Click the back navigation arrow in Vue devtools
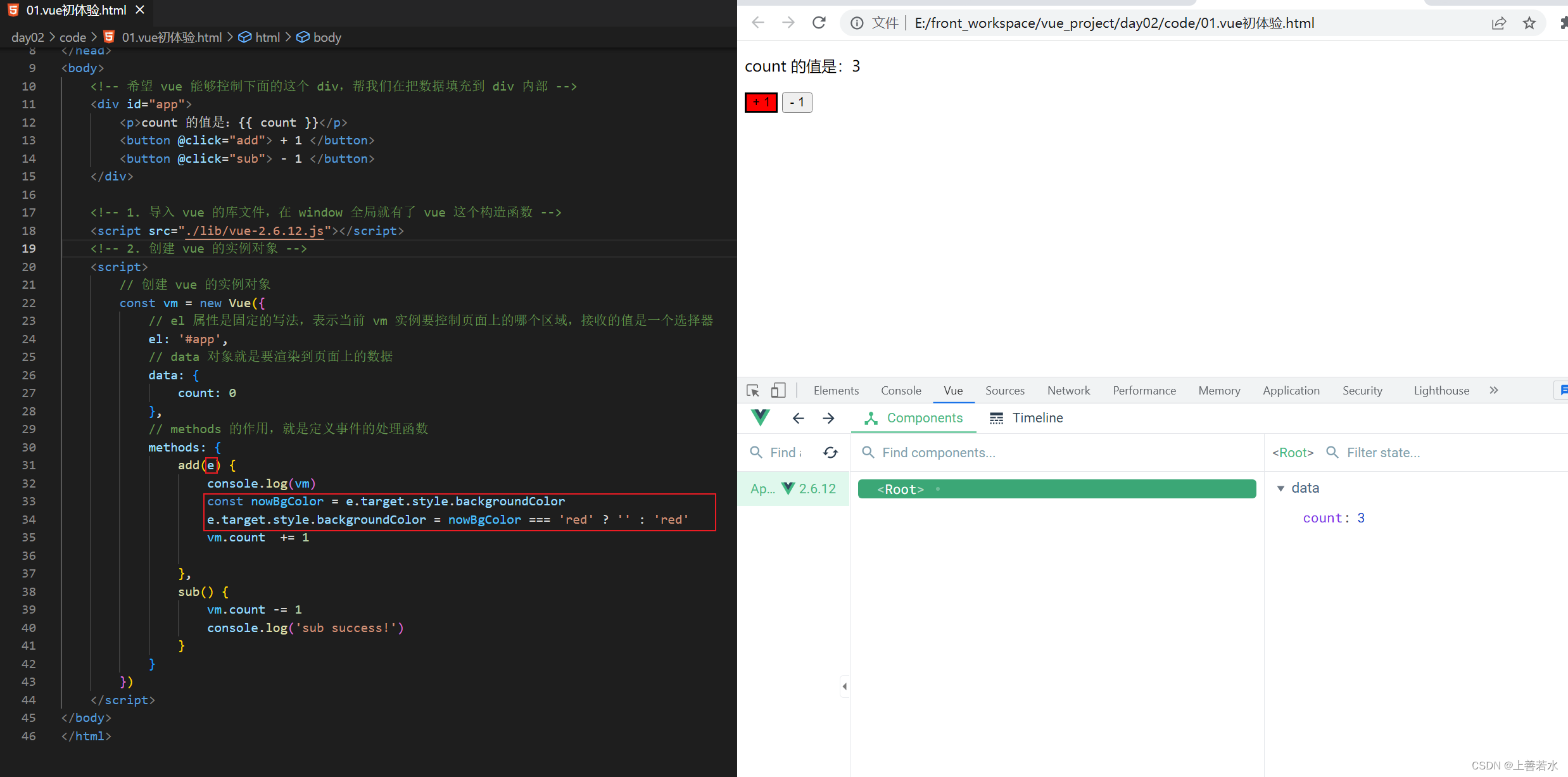This screenshot has width=1568, height=777. coord(798,418)
